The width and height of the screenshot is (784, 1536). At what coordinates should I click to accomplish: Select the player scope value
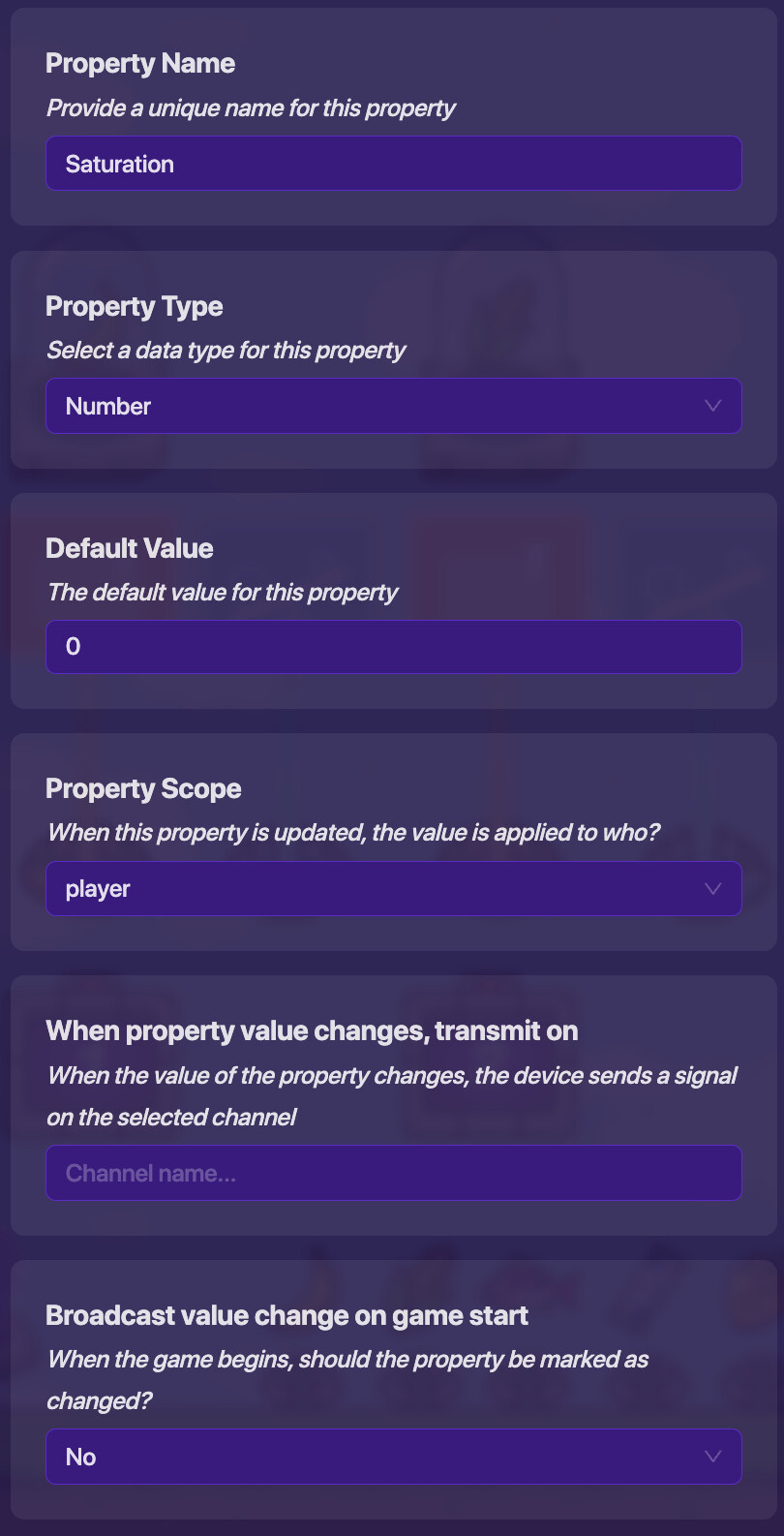(x=98, y=888)
